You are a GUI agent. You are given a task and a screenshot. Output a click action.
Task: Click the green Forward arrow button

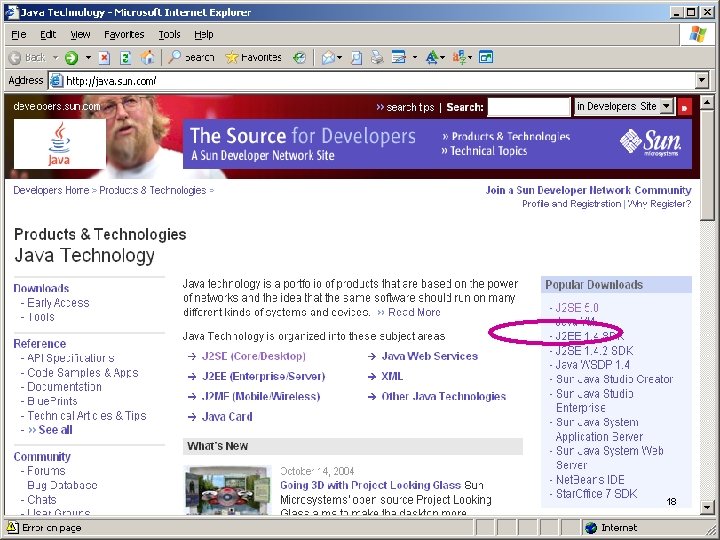(71, 57)
